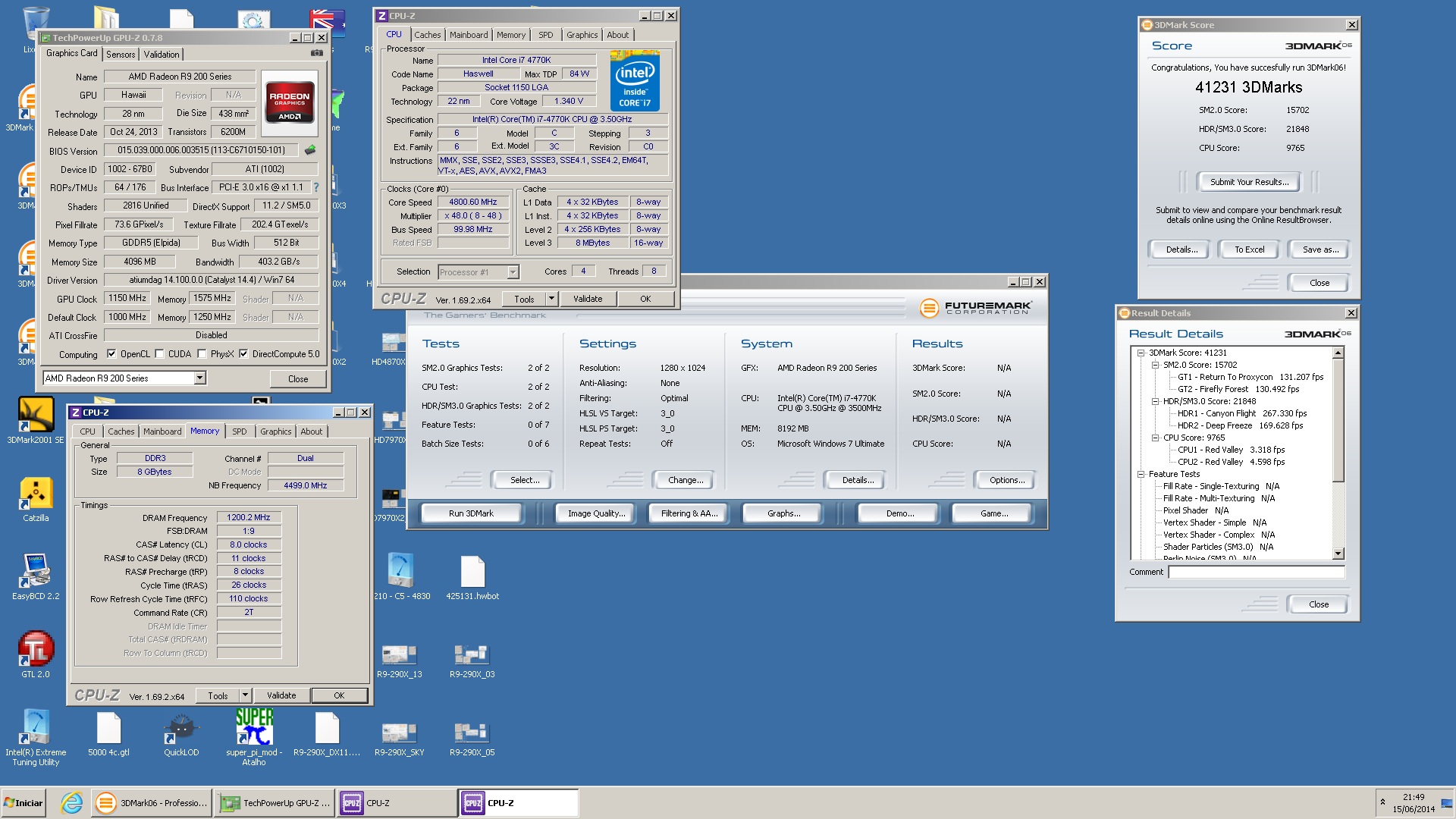The image size is (1456, 819).
Task: Open QuickLOD desktop icon
Action: 181,734
